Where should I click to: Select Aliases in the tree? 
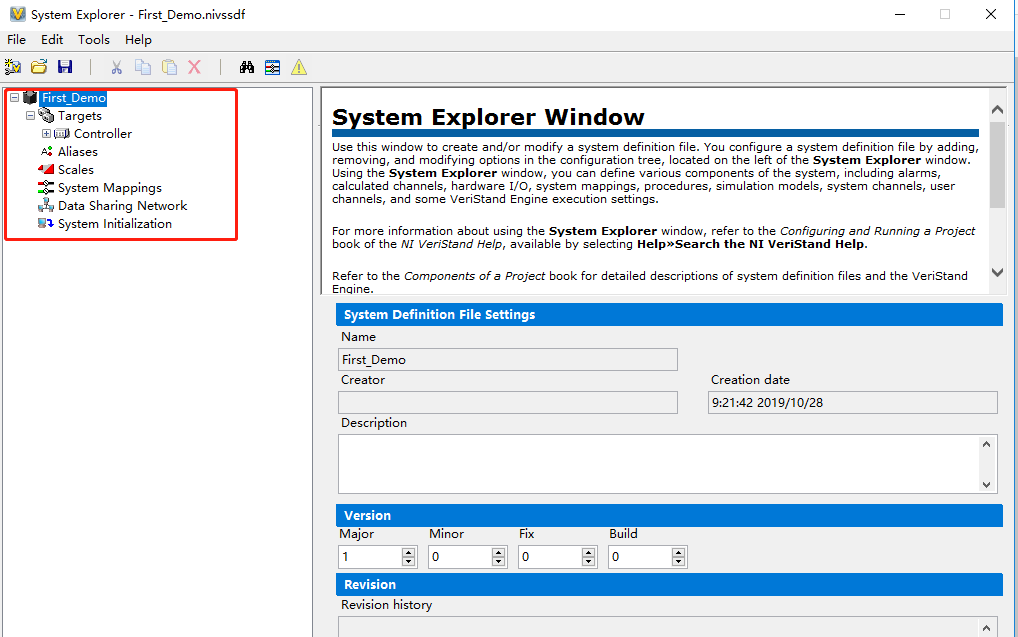point(78,151)
